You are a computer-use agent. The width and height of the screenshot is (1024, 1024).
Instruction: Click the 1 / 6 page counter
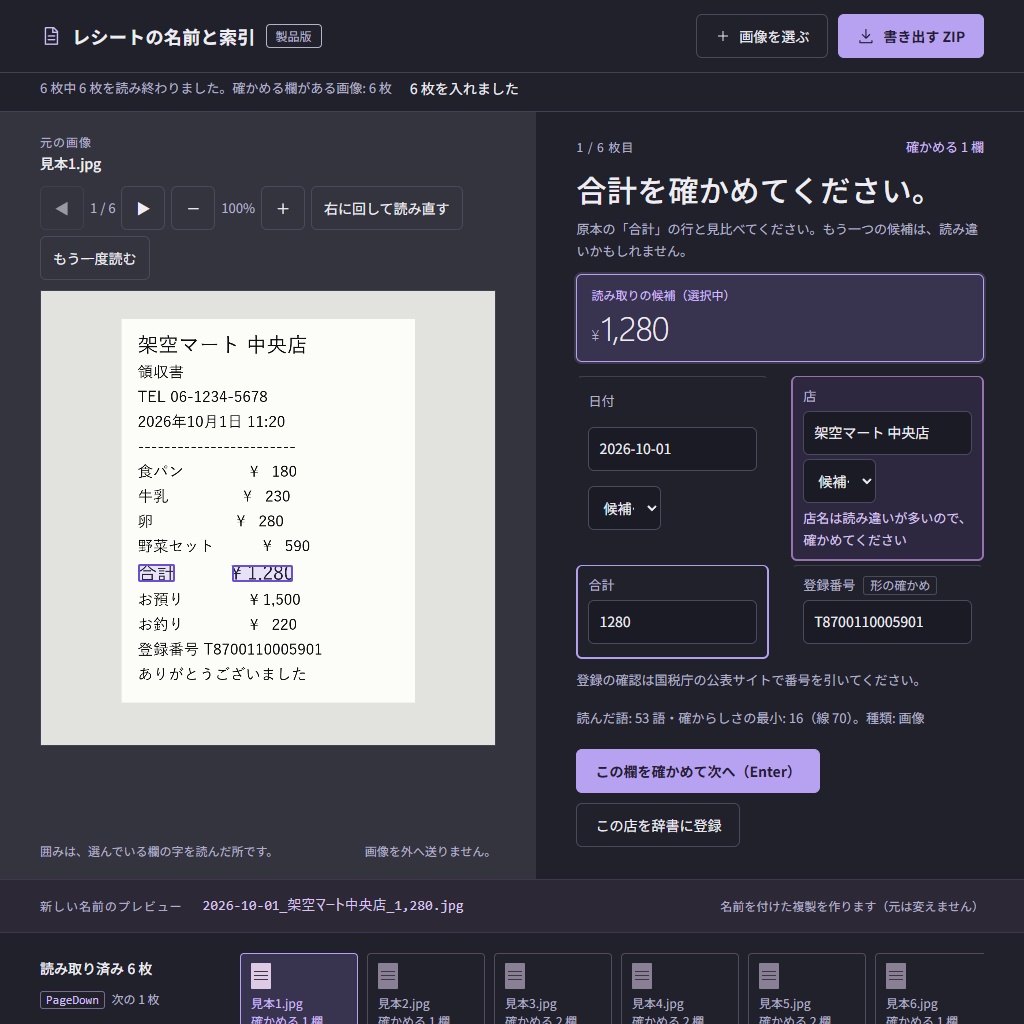[103, 208]
